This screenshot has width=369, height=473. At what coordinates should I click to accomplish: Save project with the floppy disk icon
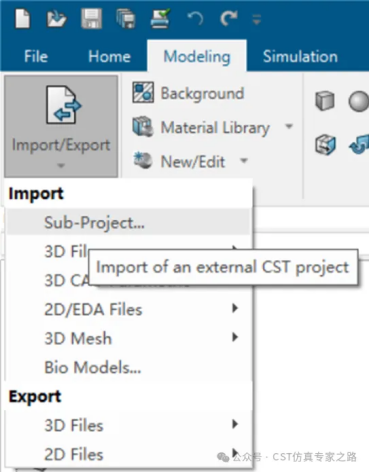[x=91, y=18]
